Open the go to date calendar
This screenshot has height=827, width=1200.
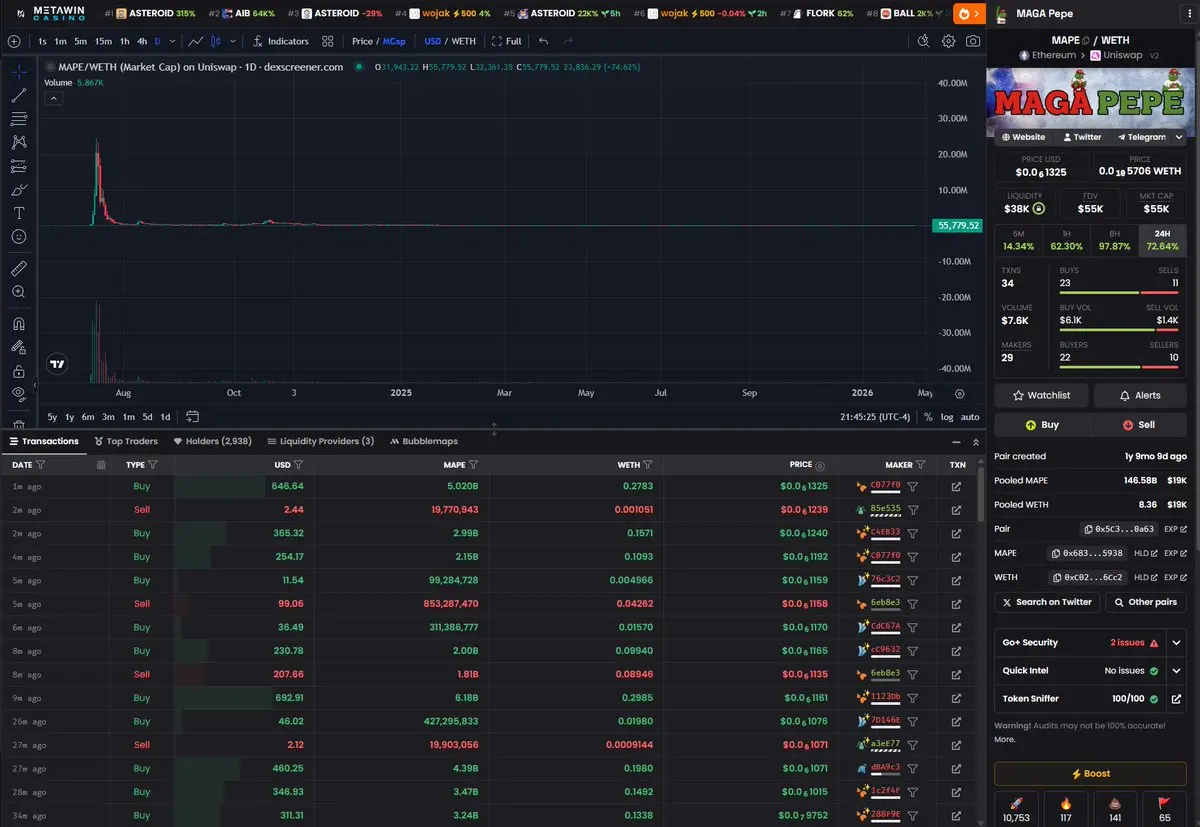(193, 417)
